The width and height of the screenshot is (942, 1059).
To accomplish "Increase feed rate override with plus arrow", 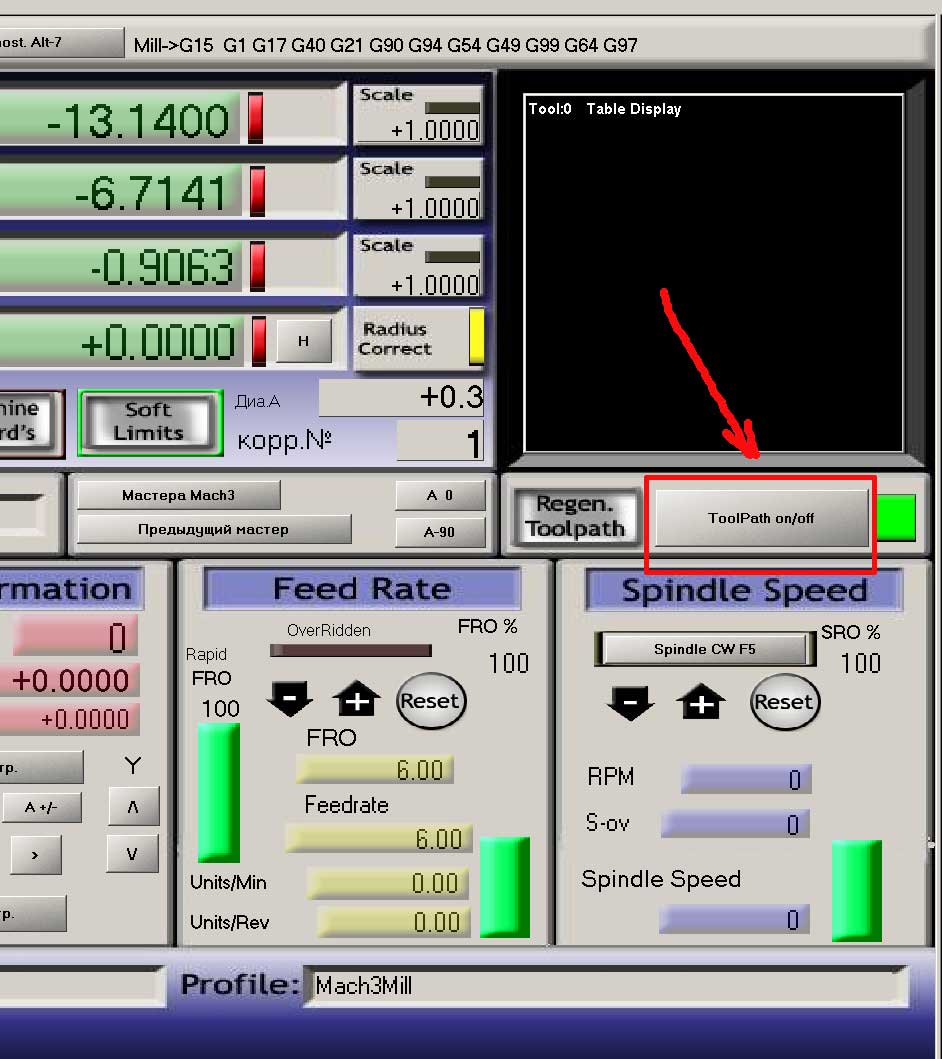I will (357, 700).
